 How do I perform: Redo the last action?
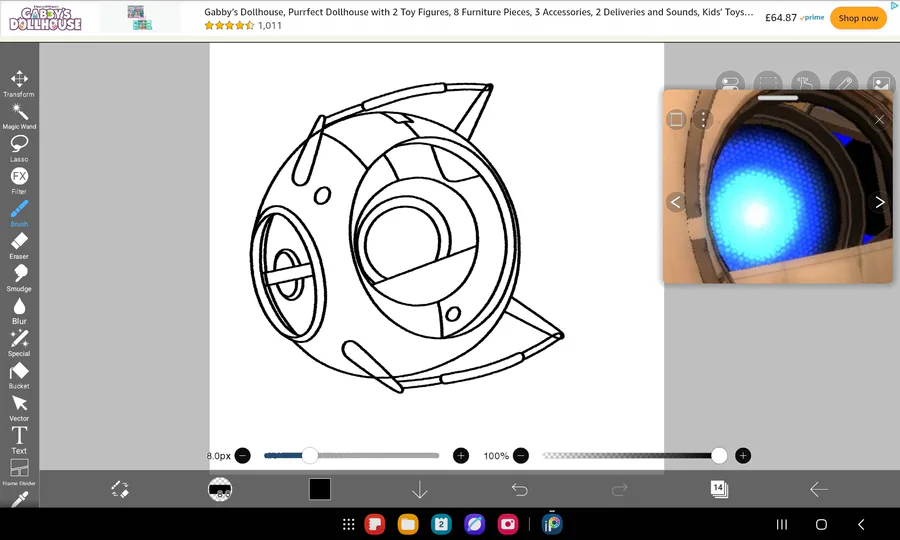point(619,490)
